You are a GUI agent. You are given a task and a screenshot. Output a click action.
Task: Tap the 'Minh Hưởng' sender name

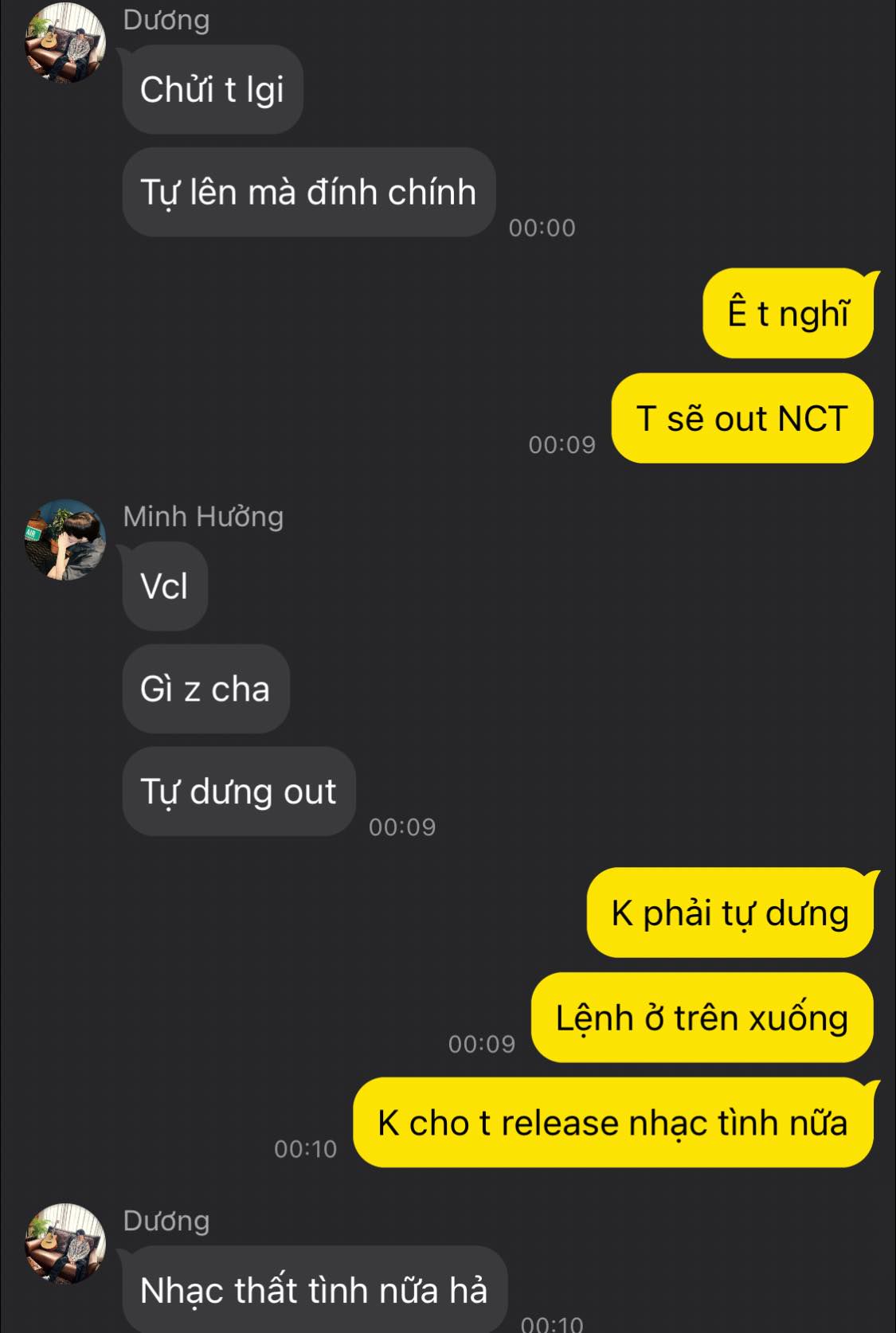click(x=203, y=516)
